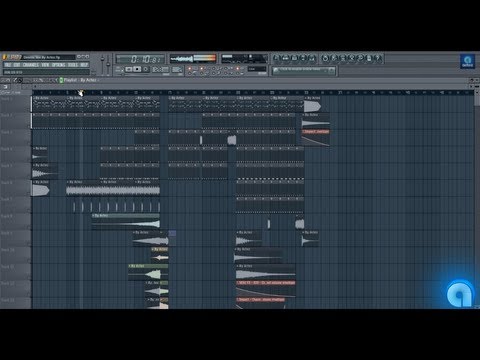Viewport: 480px width, 360px height.
Task: Open the HELP menu
Action: tap(84, 65)
